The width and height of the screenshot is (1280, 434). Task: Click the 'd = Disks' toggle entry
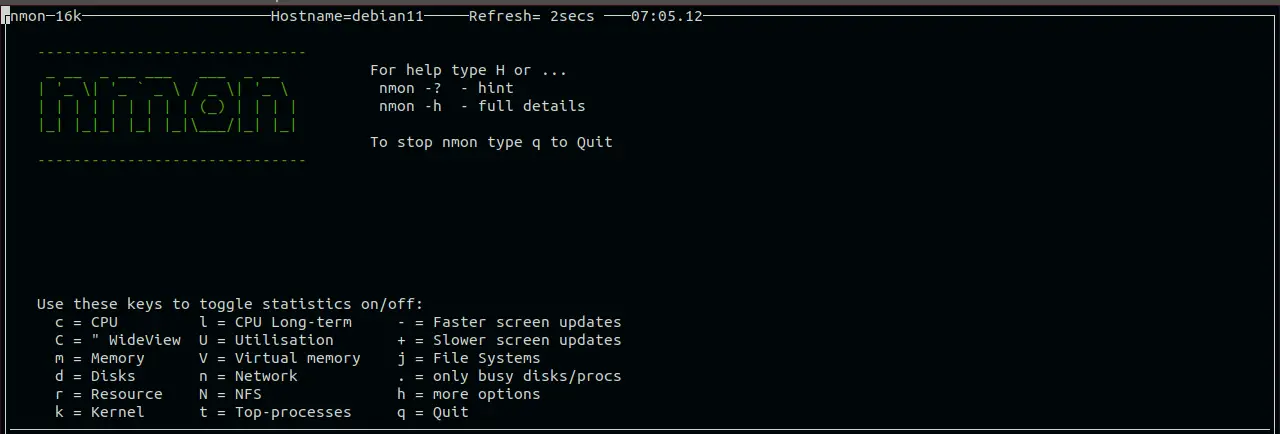click(96, 376)
